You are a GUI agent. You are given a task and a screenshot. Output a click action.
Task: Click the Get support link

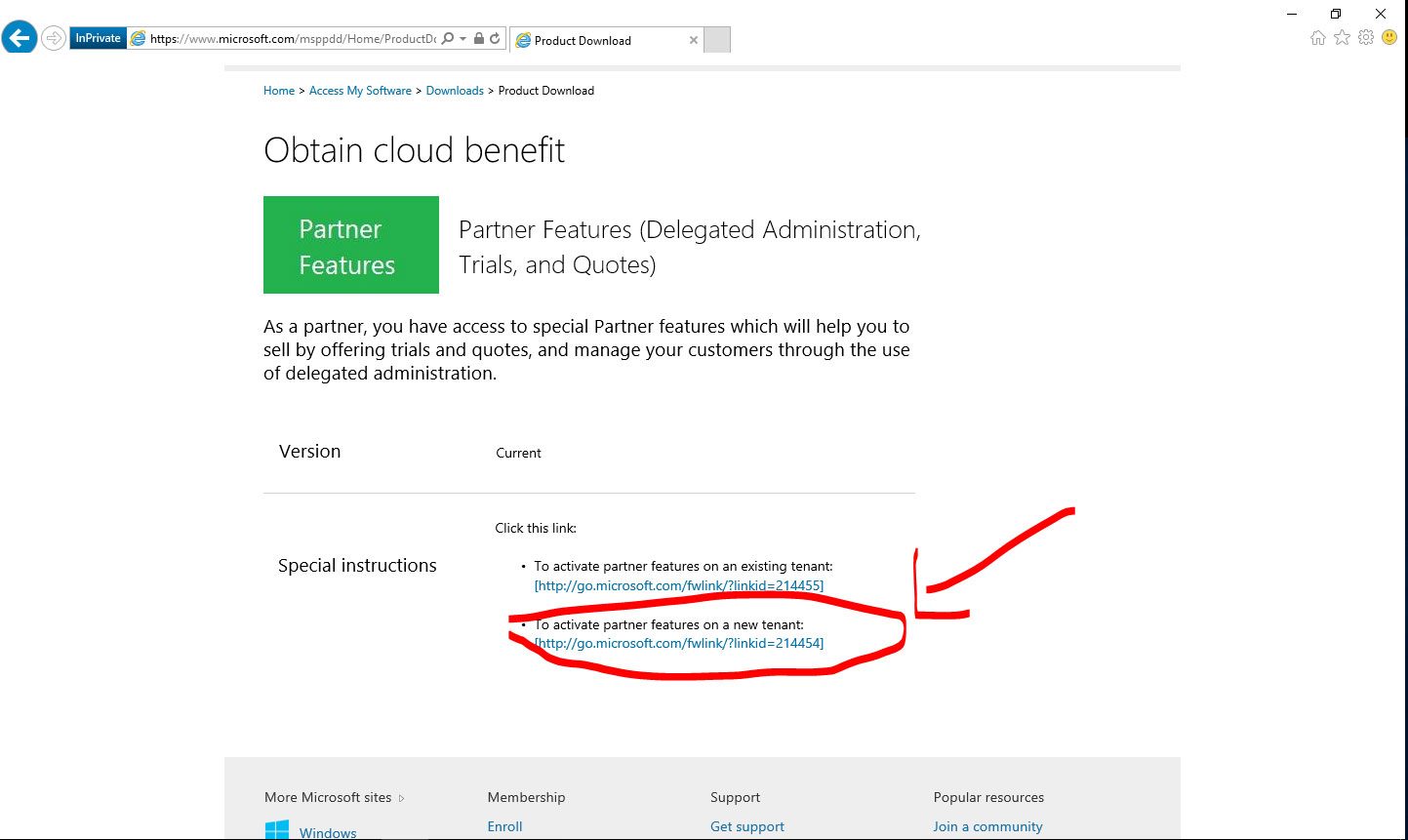(x=747, y=826)
